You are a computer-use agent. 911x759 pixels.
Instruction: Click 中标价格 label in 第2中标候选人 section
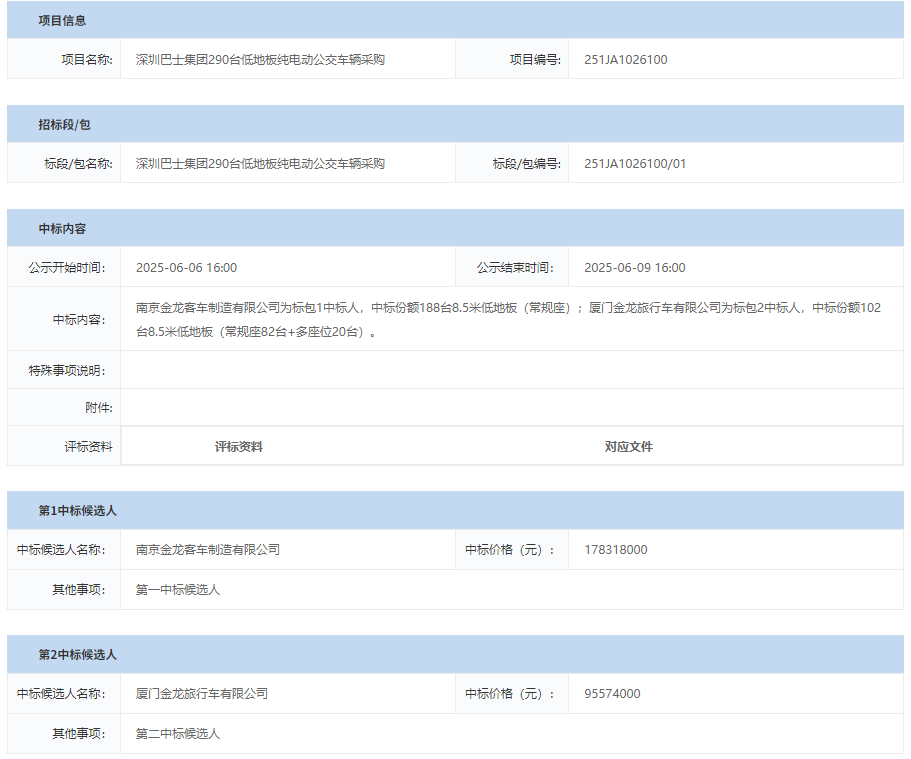point(510,694)
